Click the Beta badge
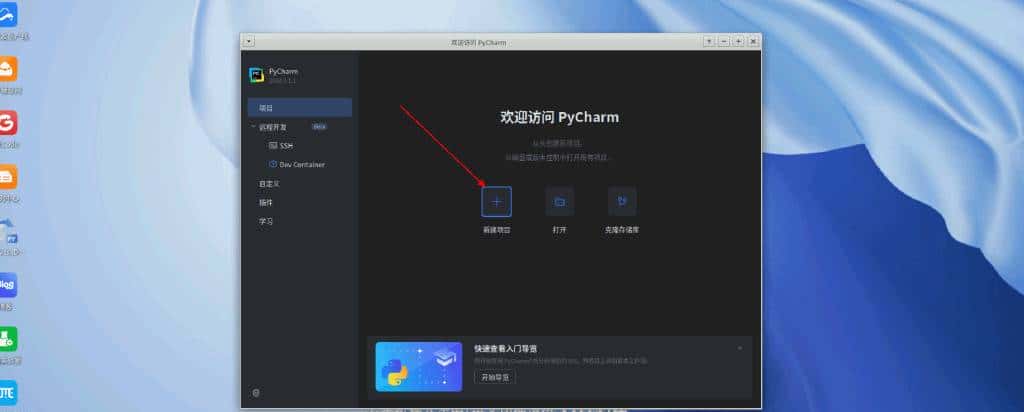The height and width of the screenshot is (412, 1024). coord(319,127)
